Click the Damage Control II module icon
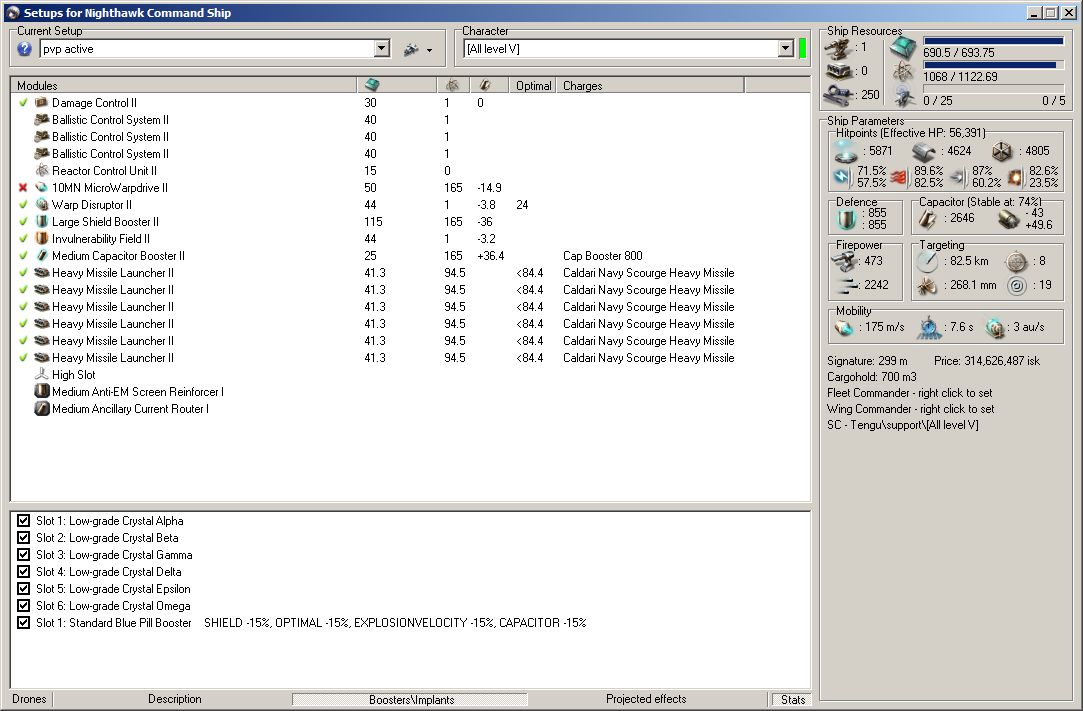Image resolution: width=1083 pixels, height=711 pixels. [x=41, y=102]
